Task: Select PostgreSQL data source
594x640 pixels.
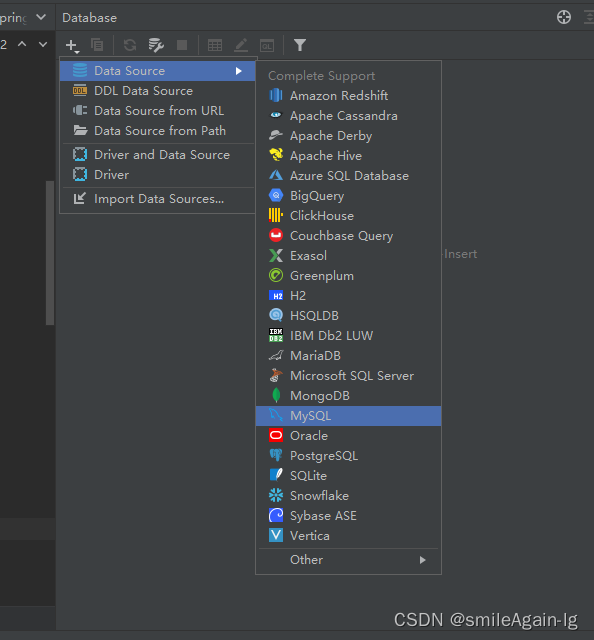Action: (348, 456)
